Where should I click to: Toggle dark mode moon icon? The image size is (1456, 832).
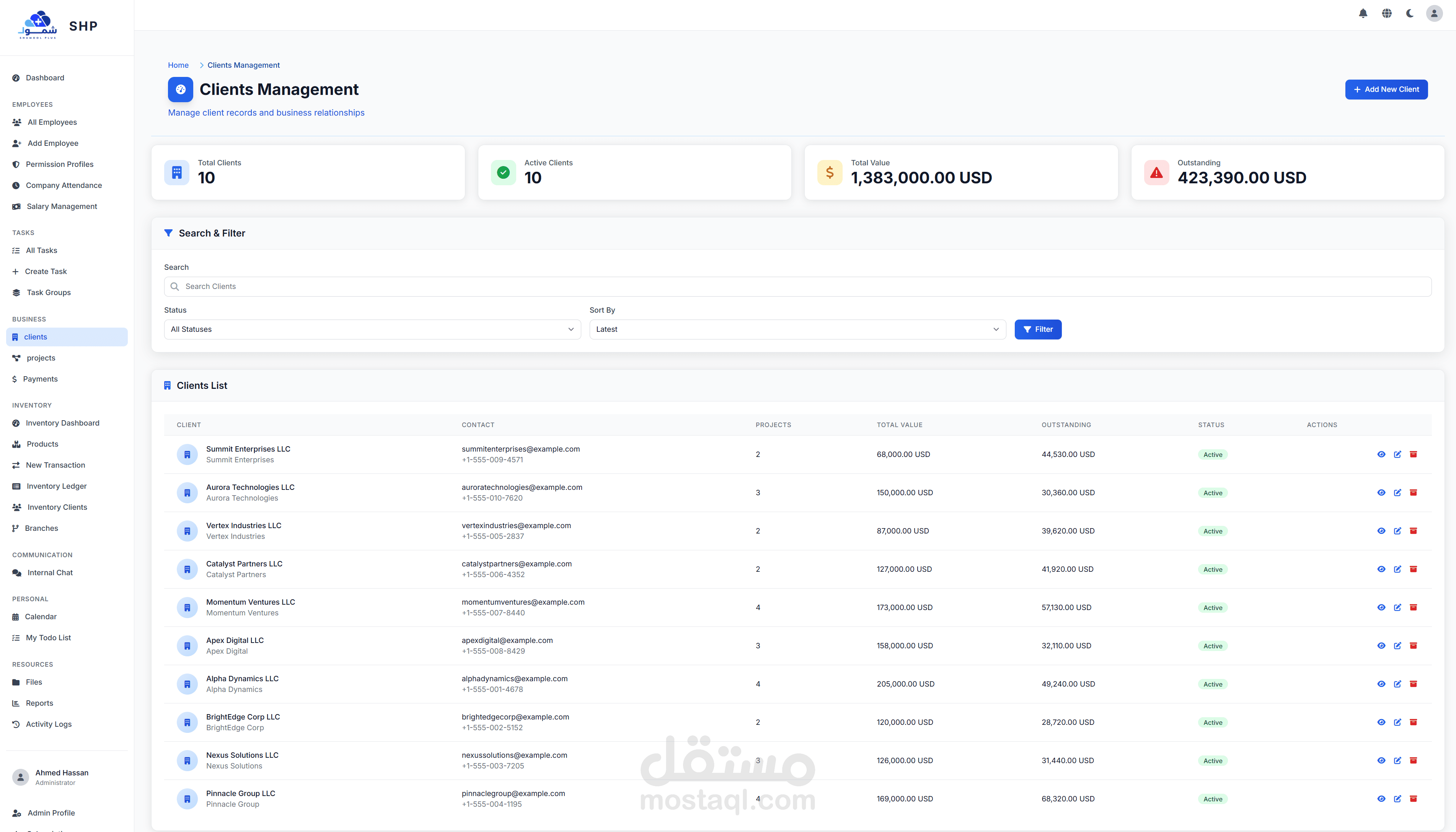pos(1410,13)
